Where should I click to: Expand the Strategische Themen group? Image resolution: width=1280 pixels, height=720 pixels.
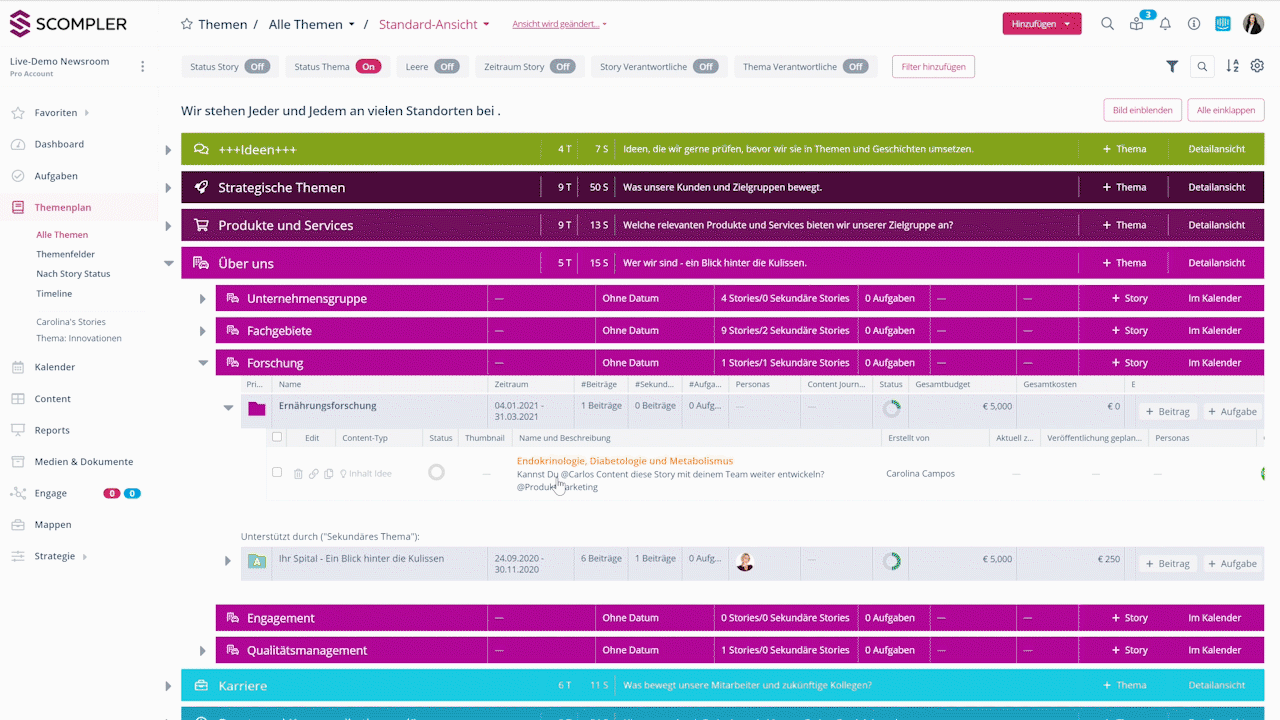point(168,188)
